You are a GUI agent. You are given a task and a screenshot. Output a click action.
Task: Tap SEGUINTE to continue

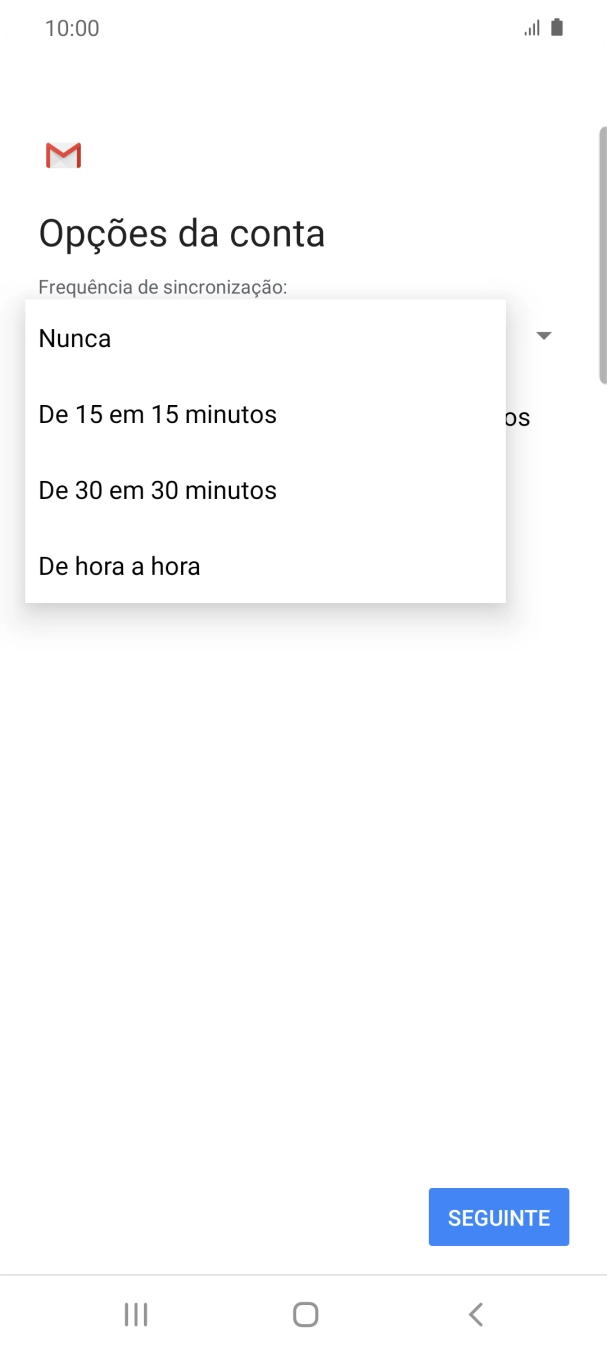pyautogui.click(x=498, y=1217)
